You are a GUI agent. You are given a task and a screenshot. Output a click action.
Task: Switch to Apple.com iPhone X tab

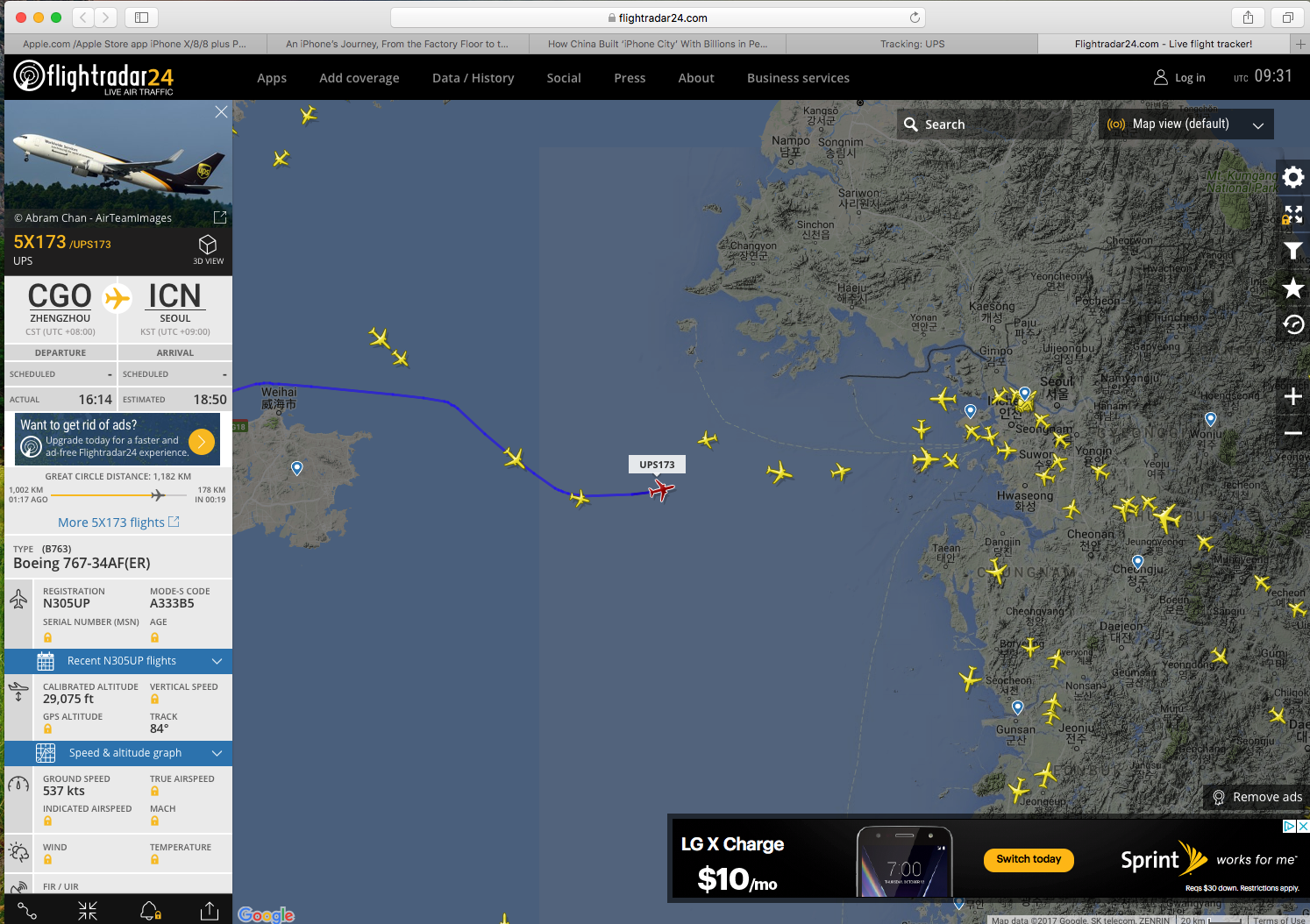point(134,44)
